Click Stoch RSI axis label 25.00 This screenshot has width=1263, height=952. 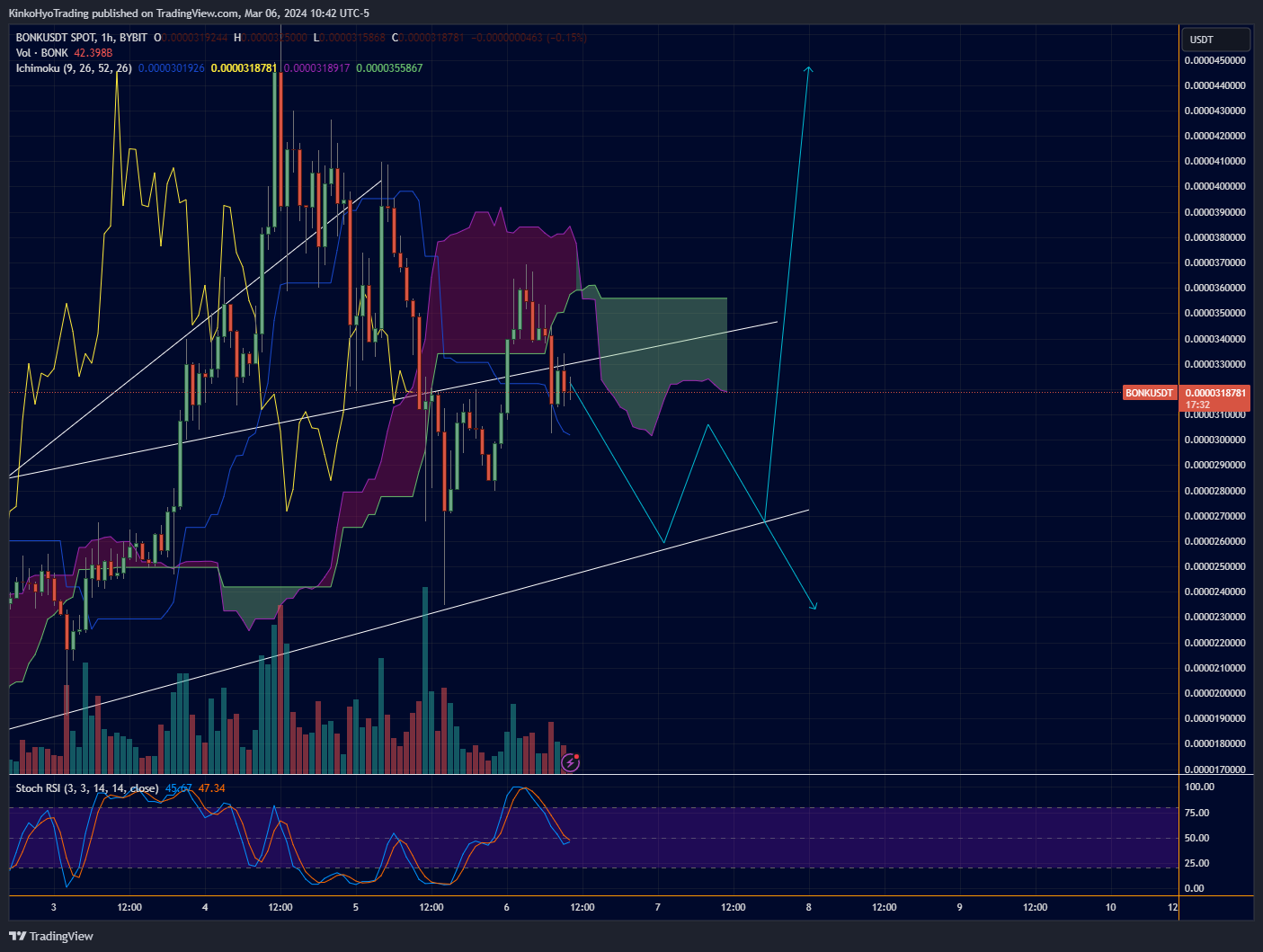(x=1196, y=863)
